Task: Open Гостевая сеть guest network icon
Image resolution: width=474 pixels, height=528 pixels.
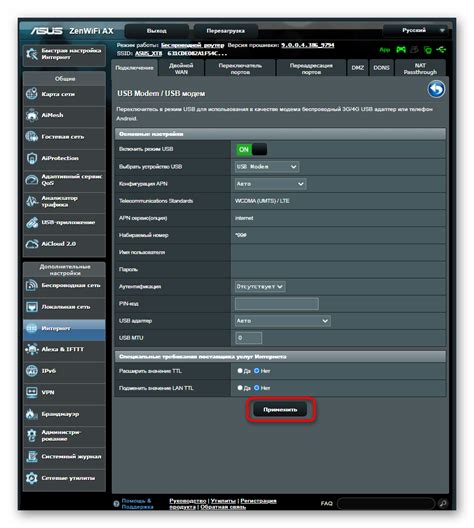Action: [x=32, y=137]
